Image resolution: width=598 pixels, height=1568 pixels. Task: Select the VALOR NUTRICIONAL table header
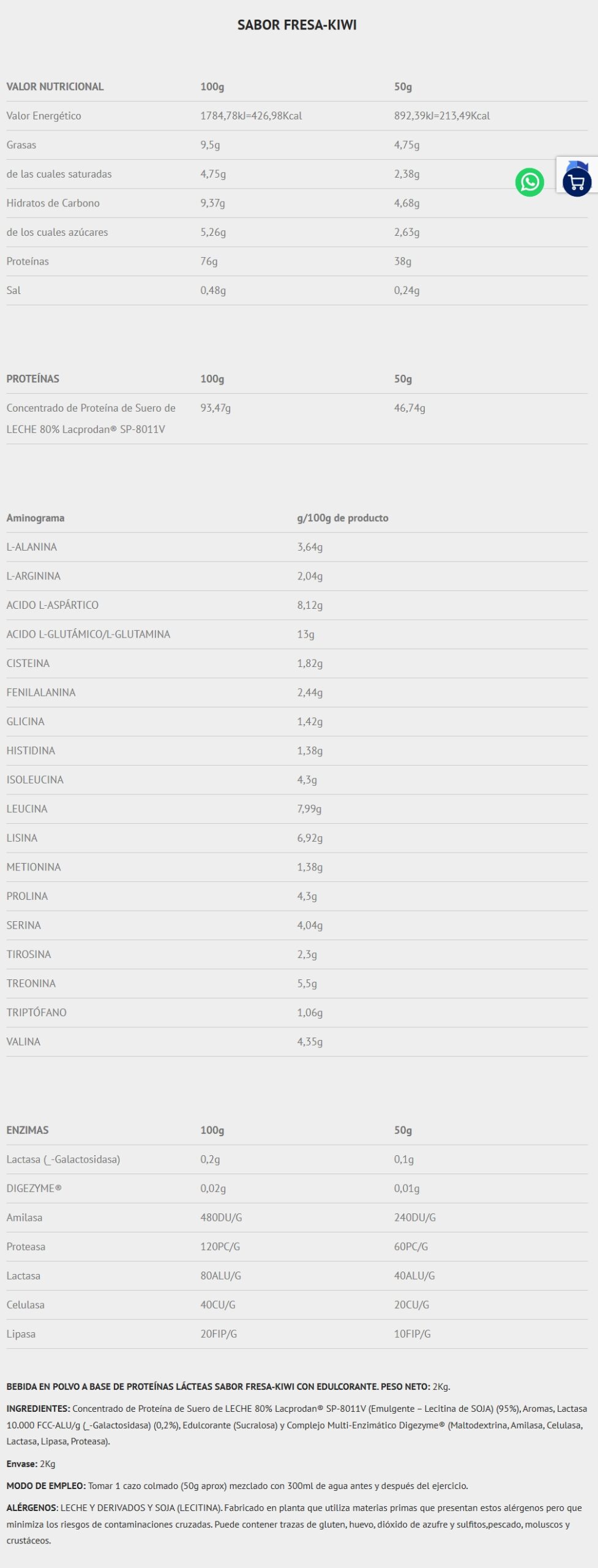[55, 86]
